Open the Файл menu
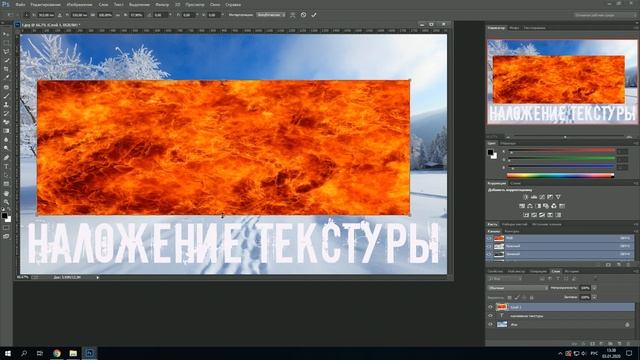This screenshot has height=360, width=640. point(20,4)
